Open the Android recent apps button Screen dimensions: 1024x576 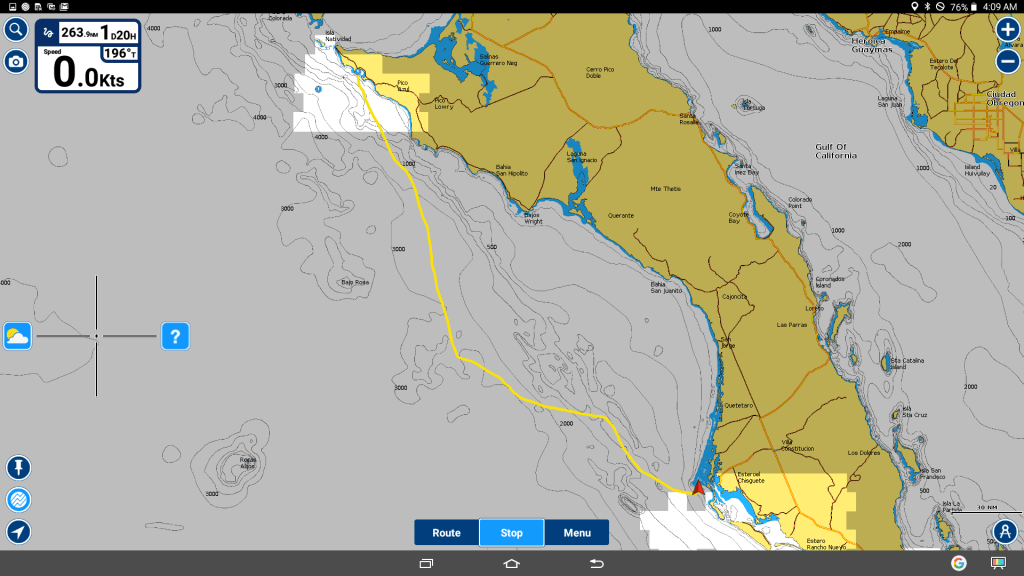point(426,564)
